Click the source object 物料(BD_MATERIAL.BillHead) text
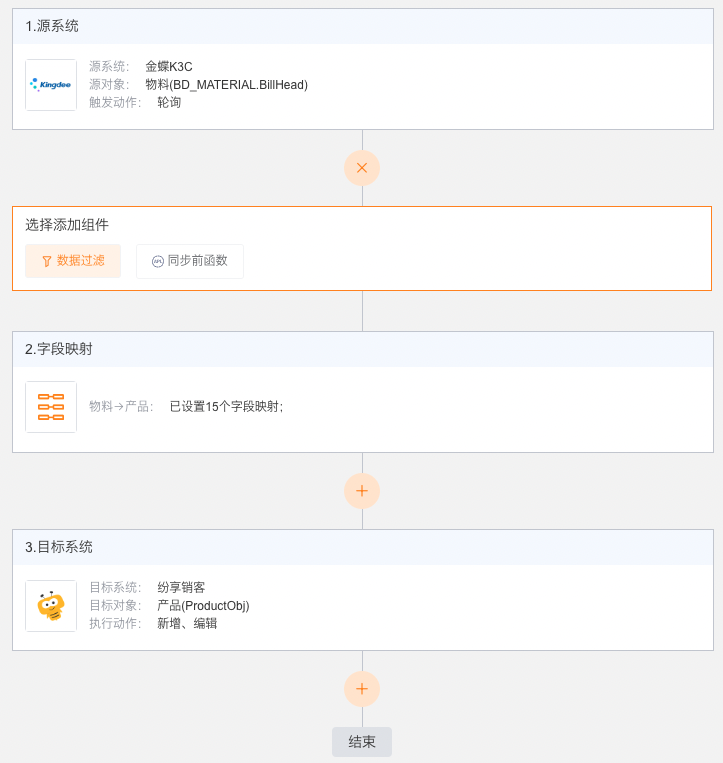 coord(227,85)
